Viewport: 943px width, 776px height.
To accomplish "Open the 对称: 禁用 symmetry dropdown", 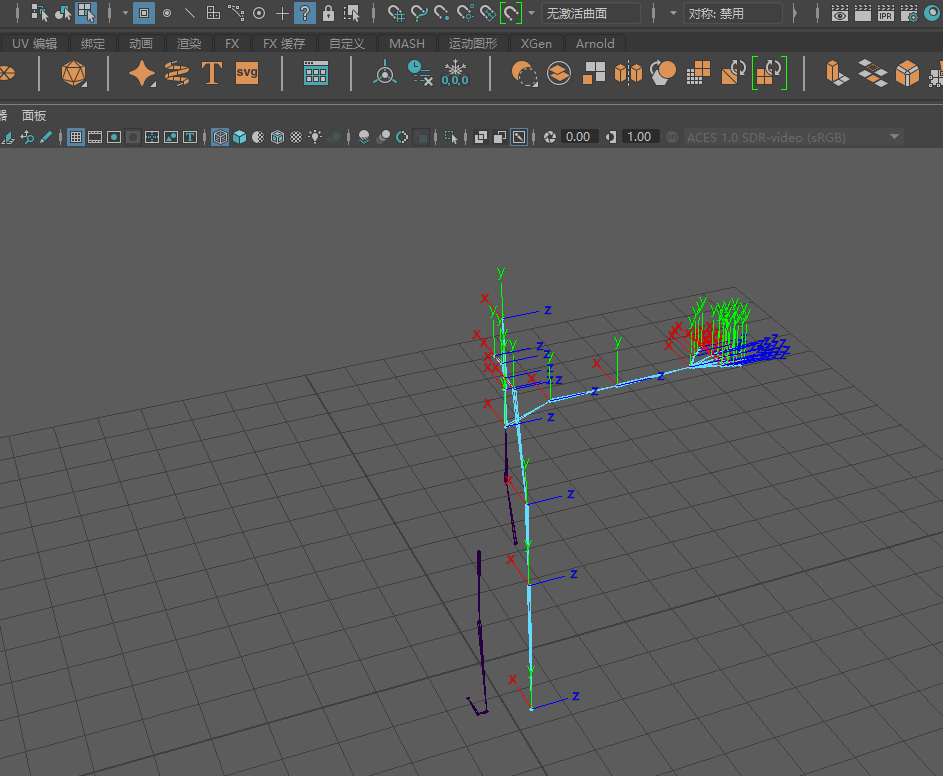I will [733, 13].
